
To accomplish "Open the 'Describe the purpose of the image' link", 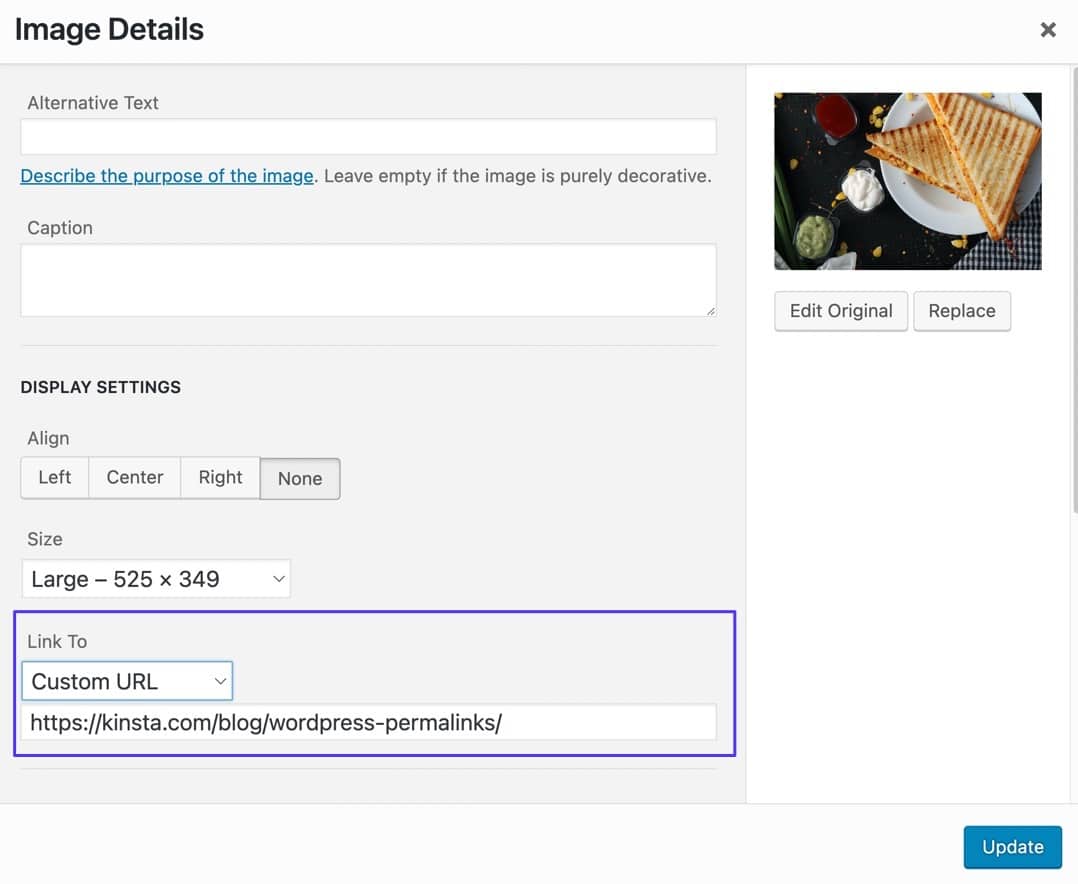I will [167, 176].
